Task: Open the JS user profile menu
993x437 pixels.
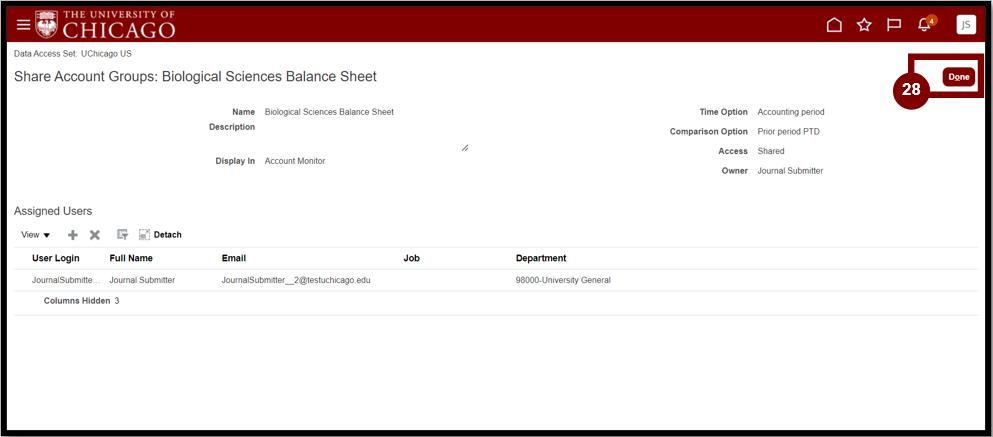Action: (x=966, y=25)
